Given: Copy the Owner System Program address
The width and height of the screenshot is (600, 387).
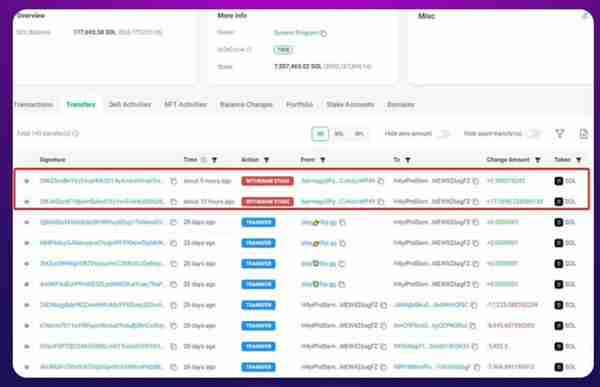Looking at the screenshot, I should [324, 33].
